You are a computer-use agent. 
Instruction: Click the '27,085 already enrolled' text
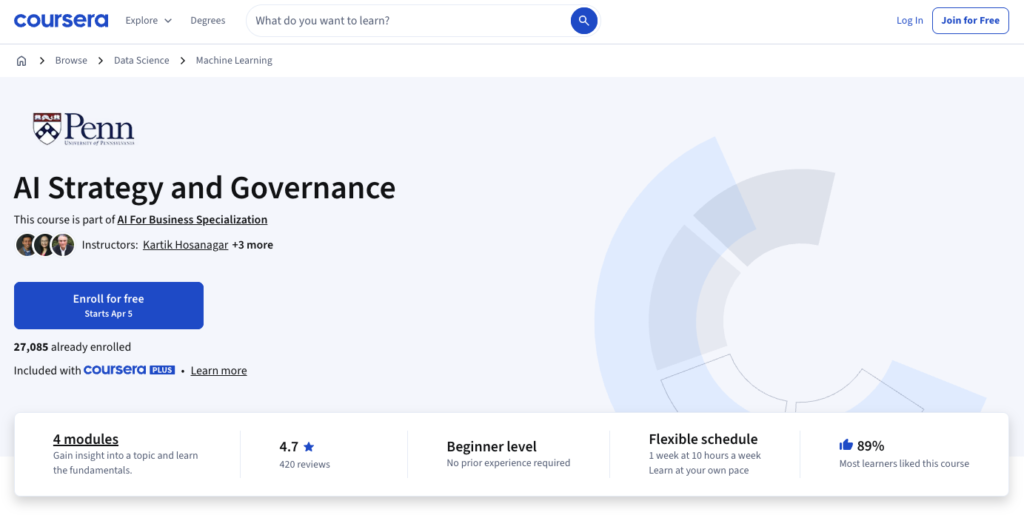(72, 347)
